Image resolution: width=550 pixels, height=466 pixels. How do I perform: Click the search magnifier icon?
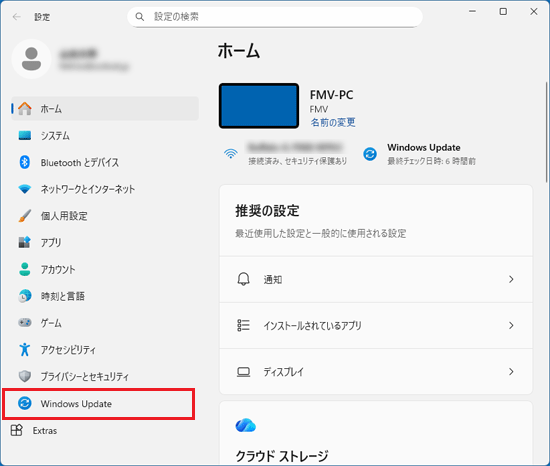140,17
